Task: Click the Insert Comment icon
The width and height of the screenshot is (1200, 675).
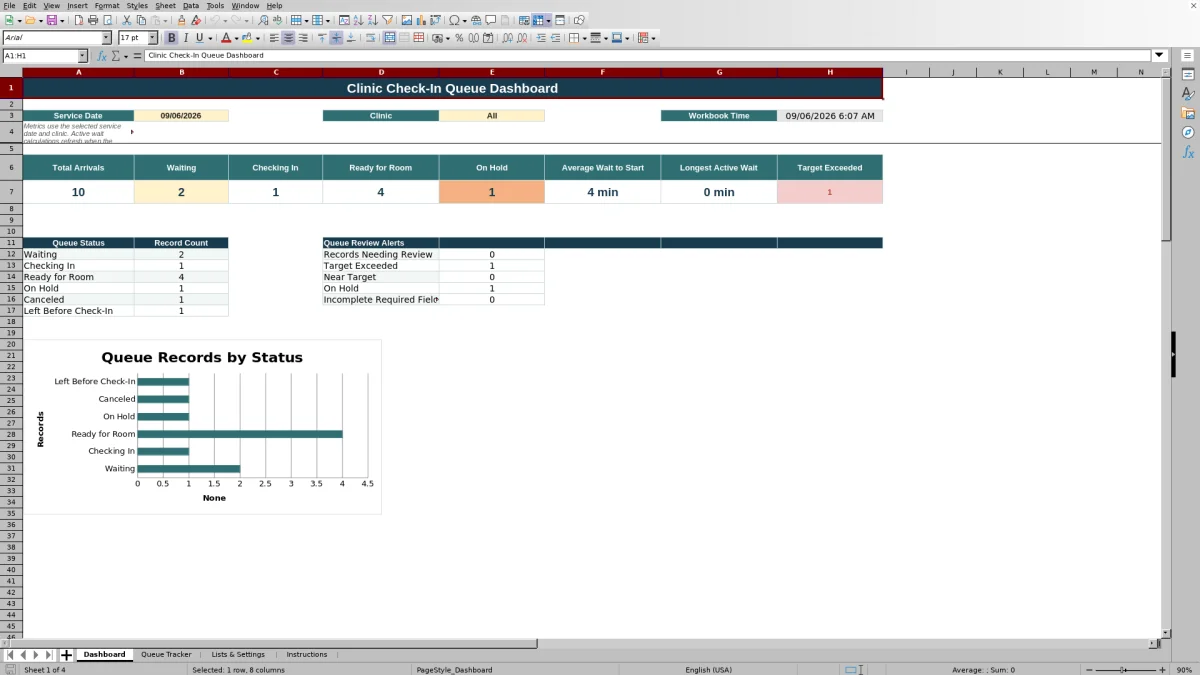Action: [x=491, y=20]
